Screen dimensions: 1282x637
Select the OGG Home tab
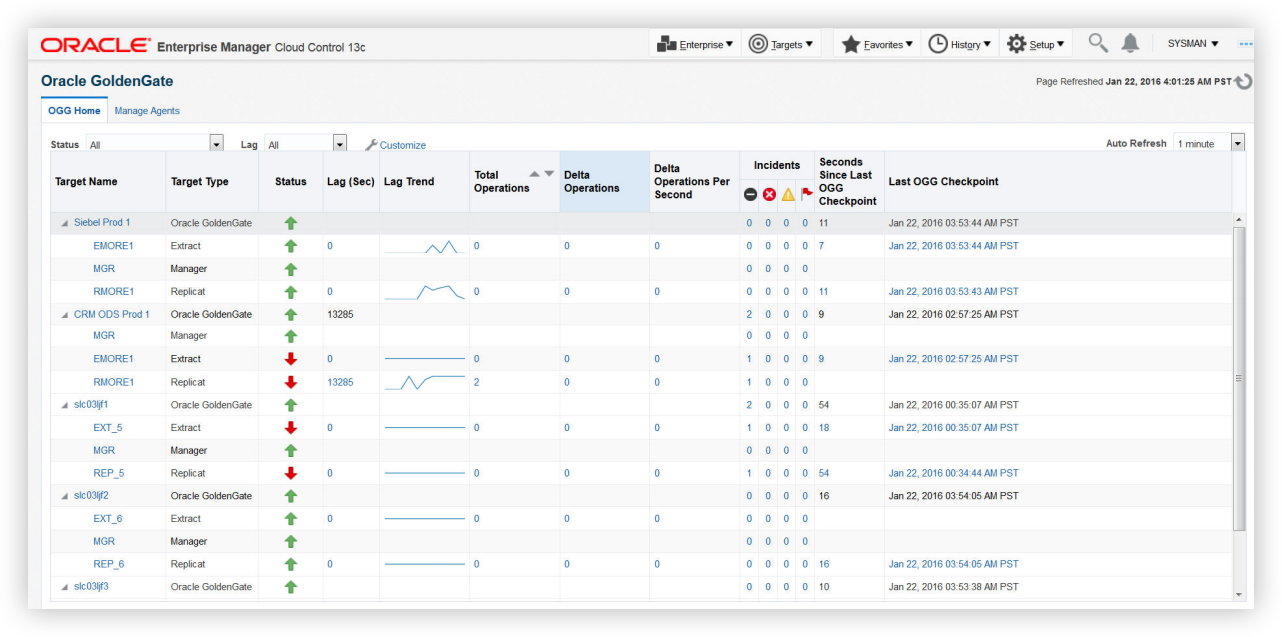click(74, 111)
